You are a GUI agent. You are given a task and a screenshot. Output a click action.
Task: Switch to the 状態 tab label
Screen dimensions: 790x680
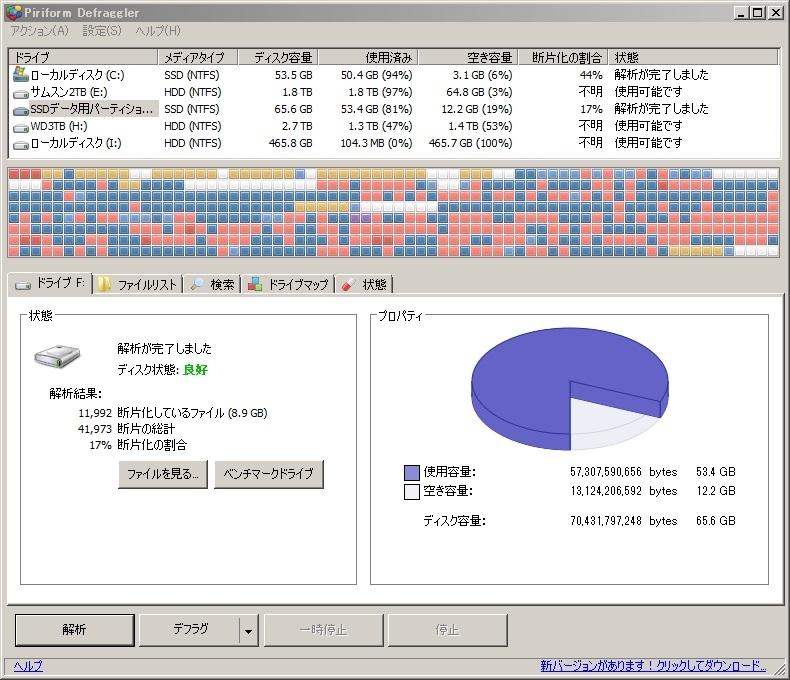[374, 285]
